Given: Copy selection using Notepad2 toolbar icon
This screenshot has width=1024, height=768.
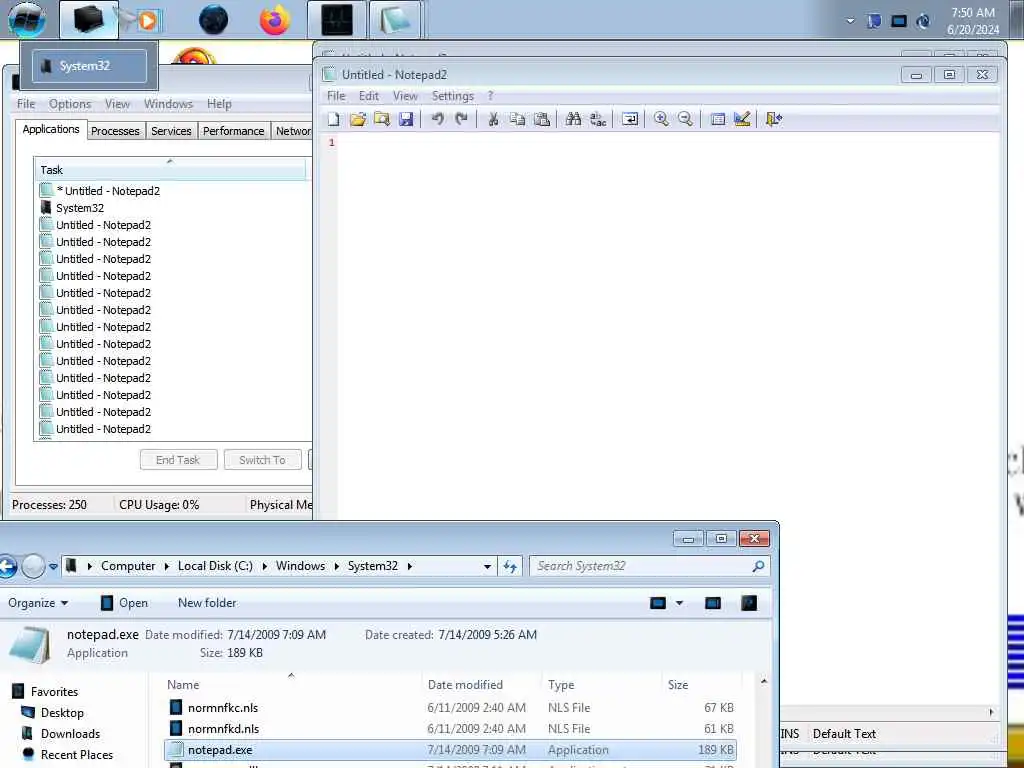Looking at the screenshot, I should [x=517, y=119].
